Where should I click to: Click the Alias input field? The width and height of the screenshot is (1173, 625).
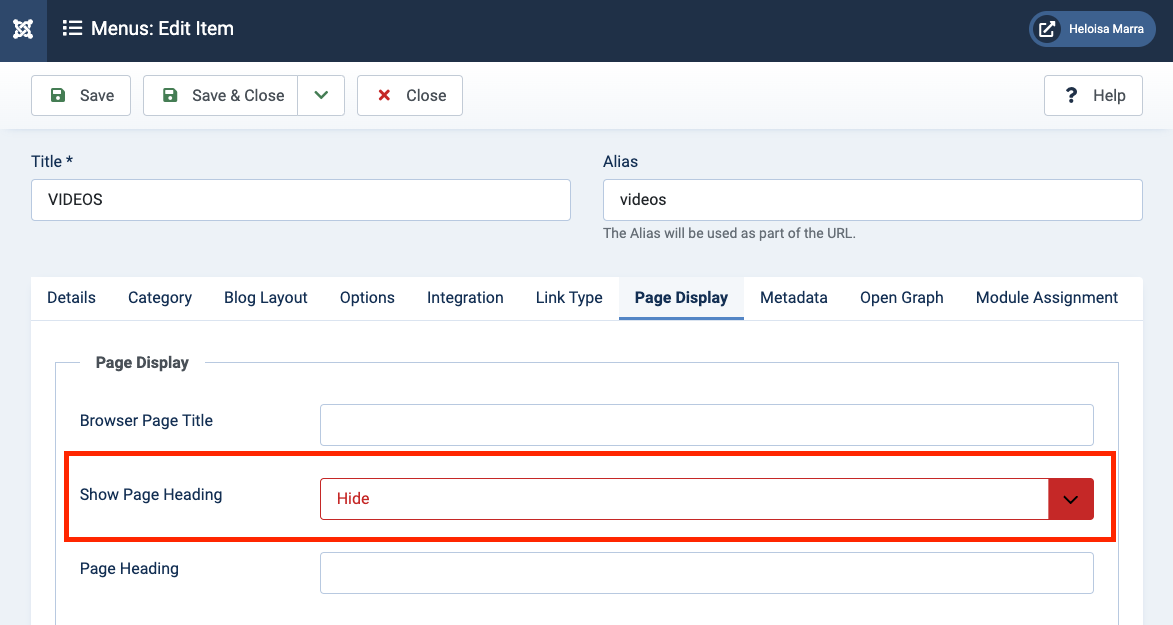(x=872, y=200)
